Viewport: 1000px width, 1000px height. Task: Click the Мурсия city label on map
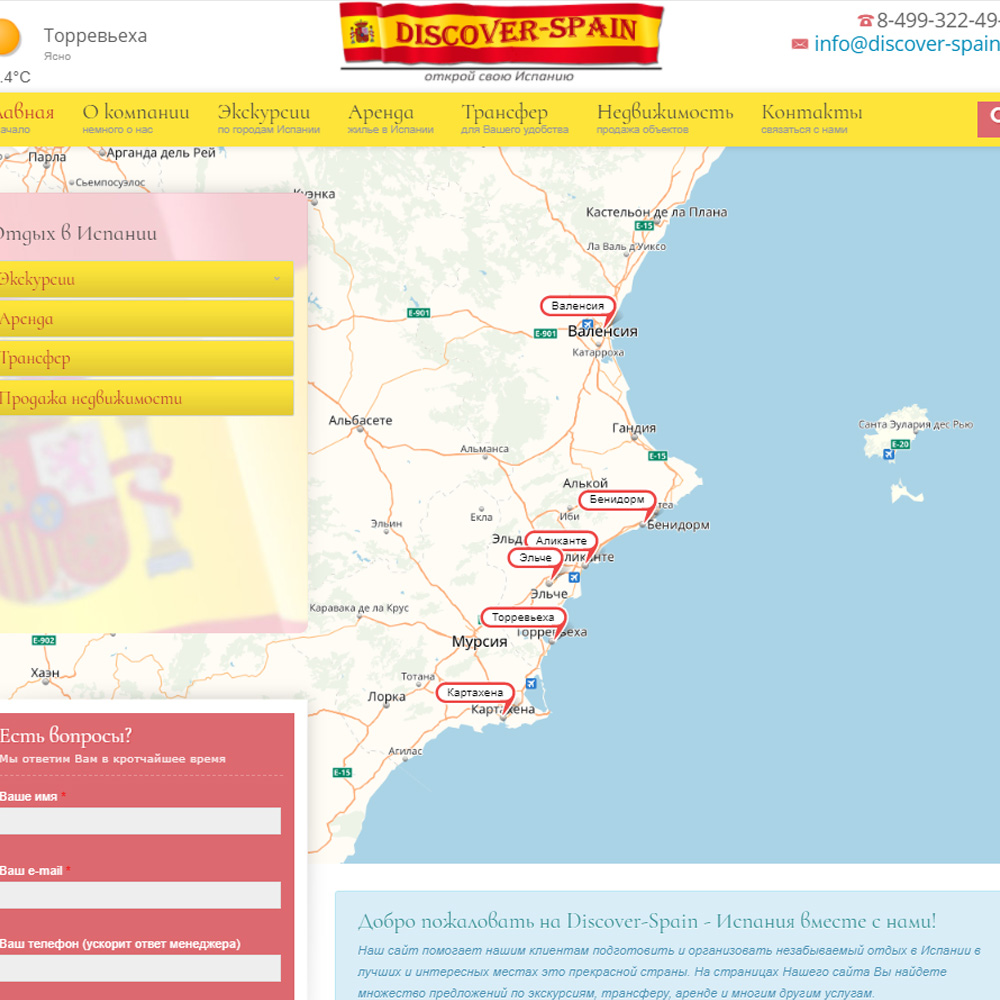[480, 642]
